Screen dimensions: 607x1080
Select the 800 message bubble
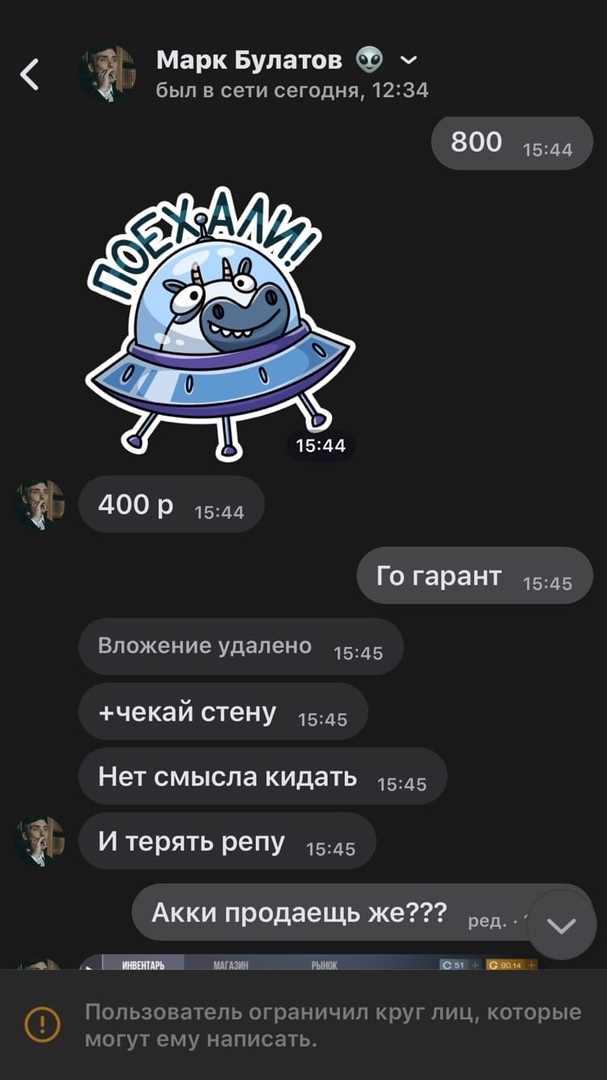click(x=512, y=143)
